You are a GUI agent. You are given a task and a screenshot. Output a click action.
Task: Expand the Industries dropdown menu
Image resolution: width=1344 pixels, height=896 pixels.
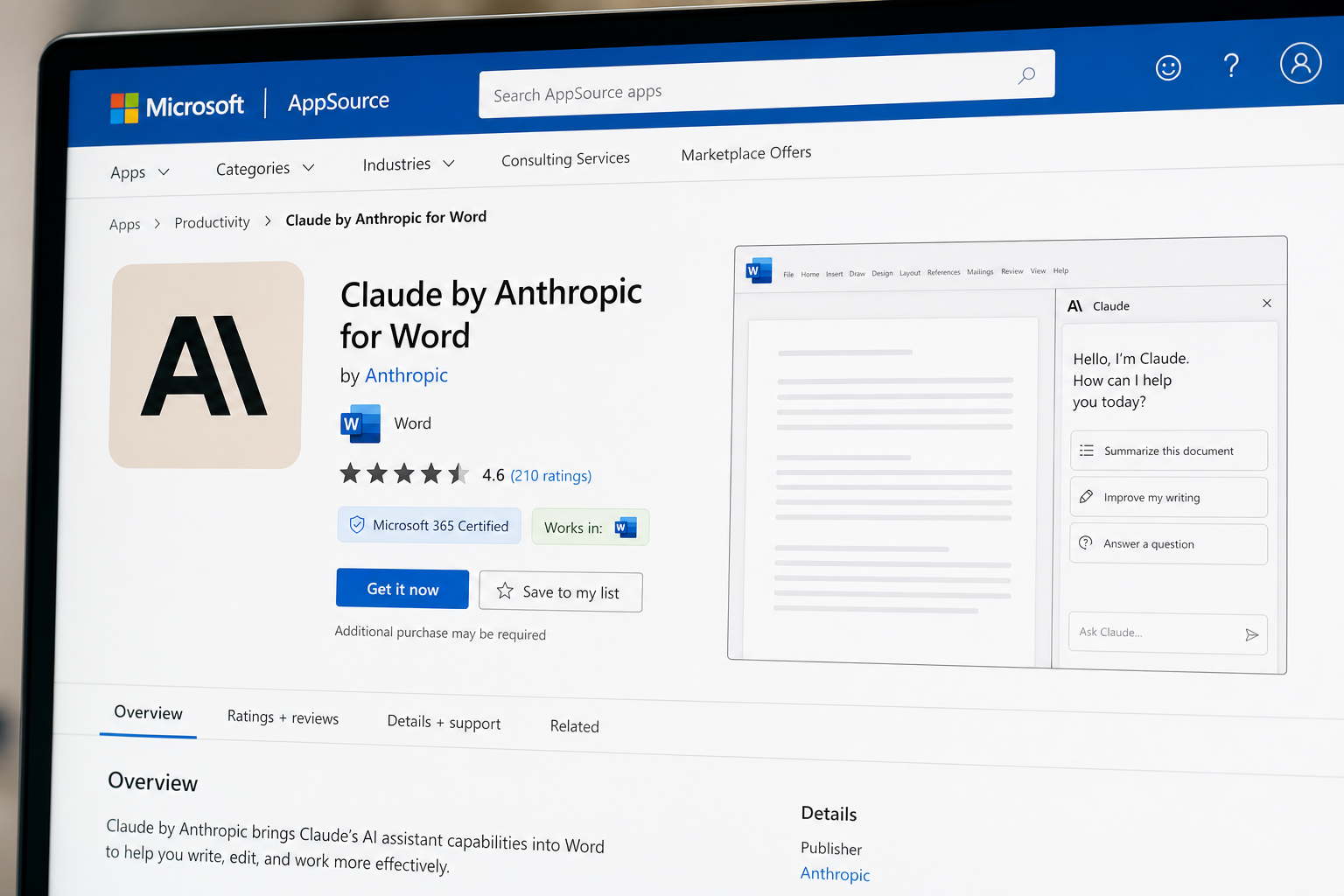(409, 164)
